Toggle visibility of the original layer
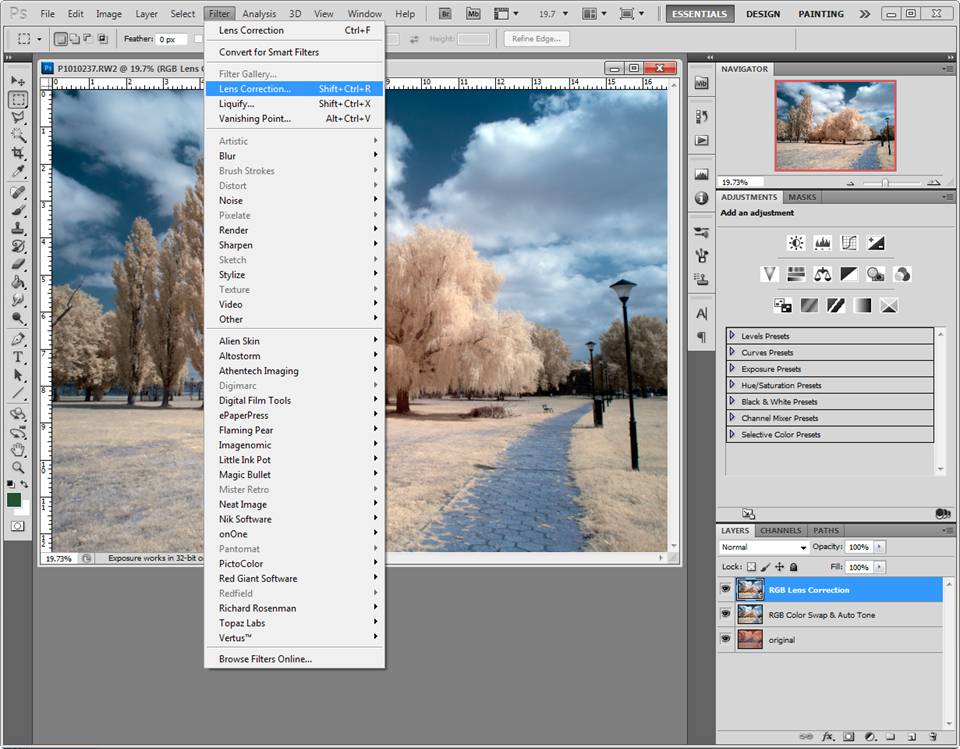 tap(726, 640)
